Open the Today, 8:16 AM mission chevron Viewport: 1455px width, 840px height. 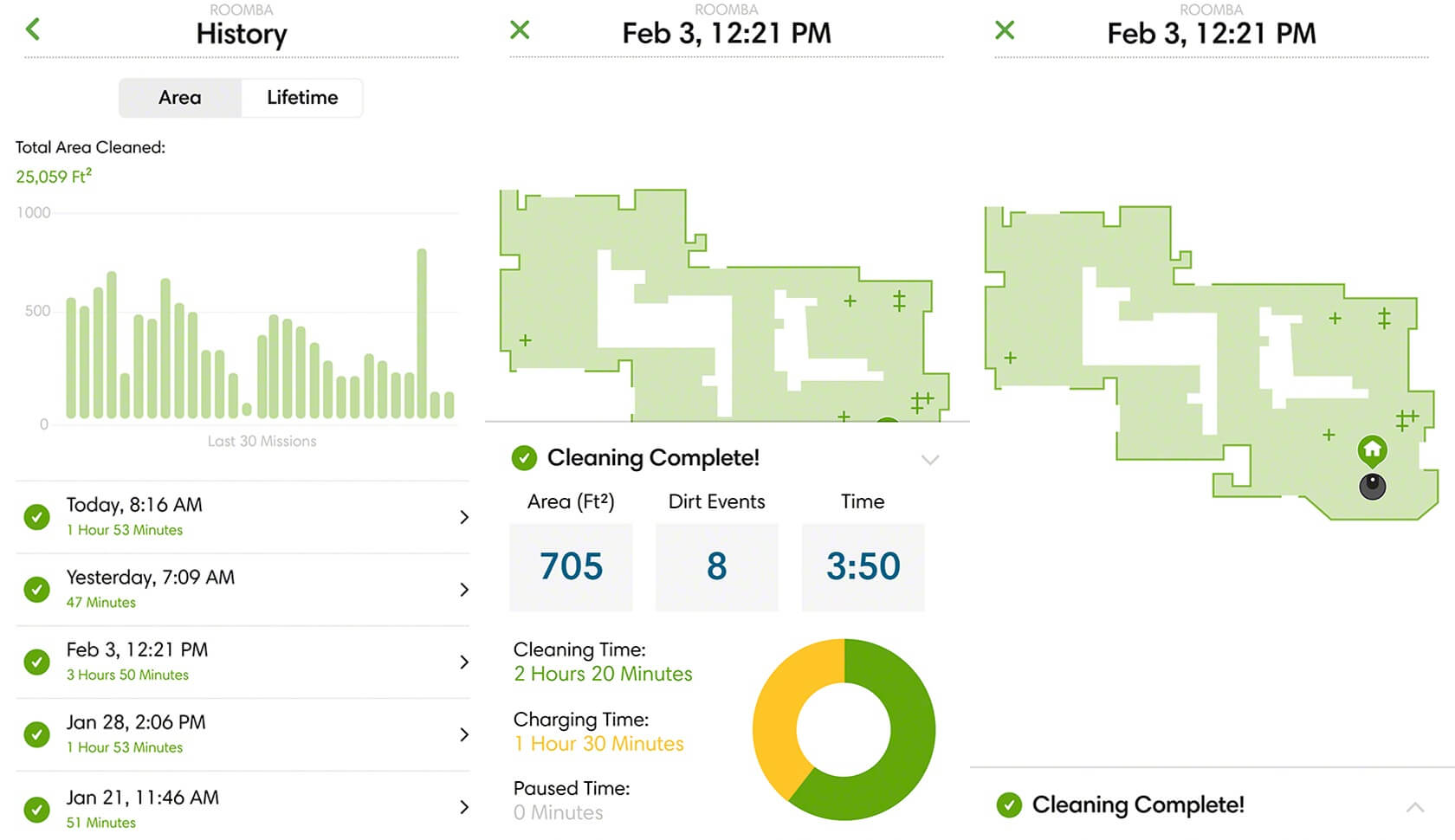coord(464,517)
